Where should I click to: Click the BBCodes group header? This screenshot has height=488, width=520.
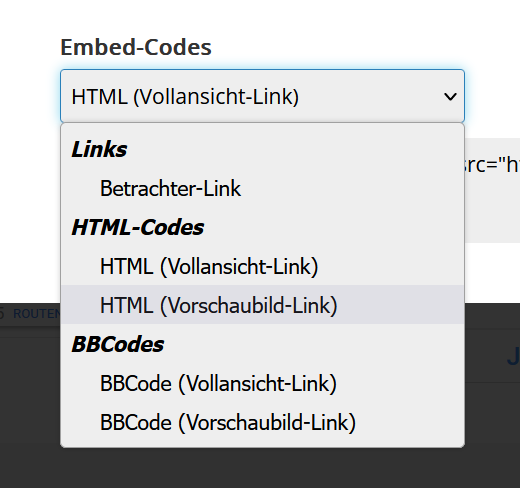[x=118, y=344]
